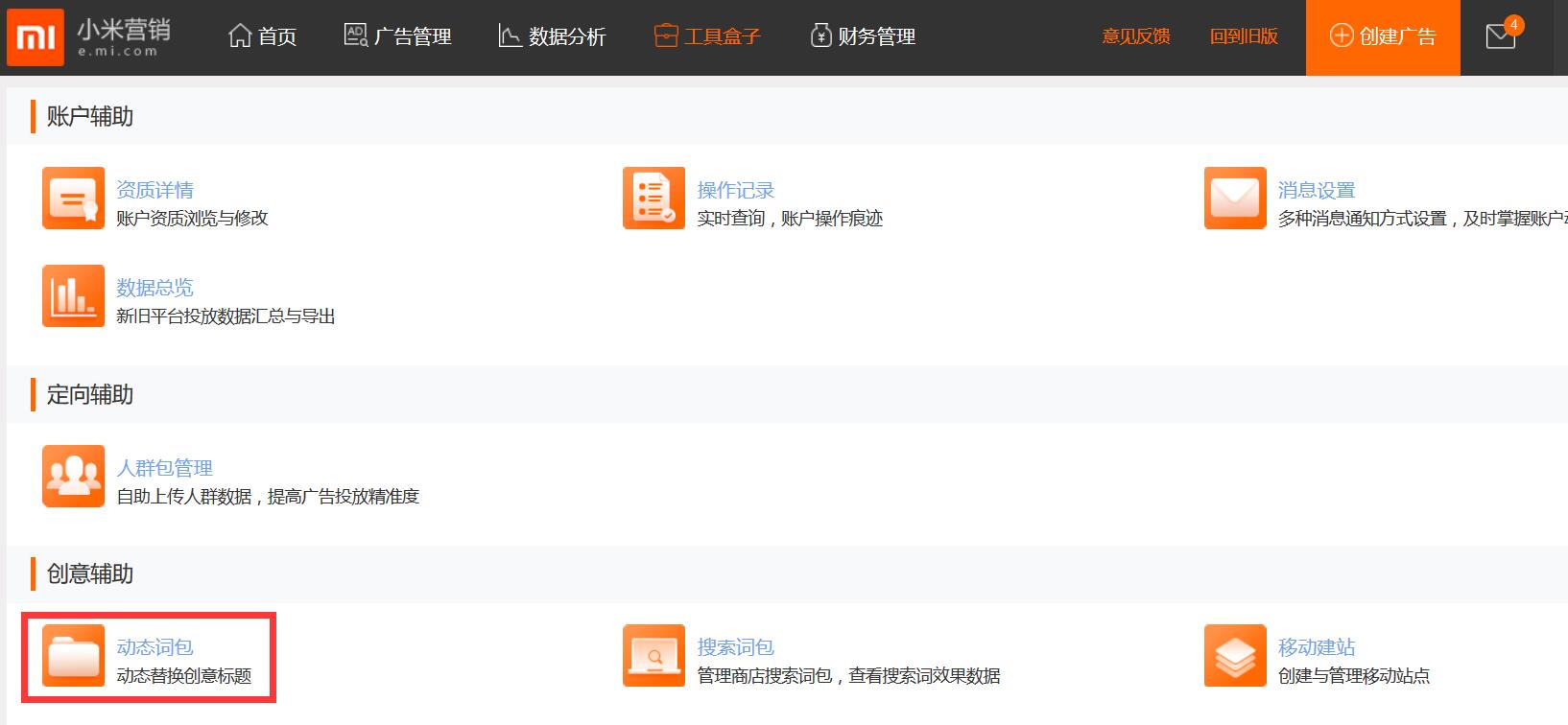
Task: Click the 回到旧版 link
Action: tap(1244, 36)
